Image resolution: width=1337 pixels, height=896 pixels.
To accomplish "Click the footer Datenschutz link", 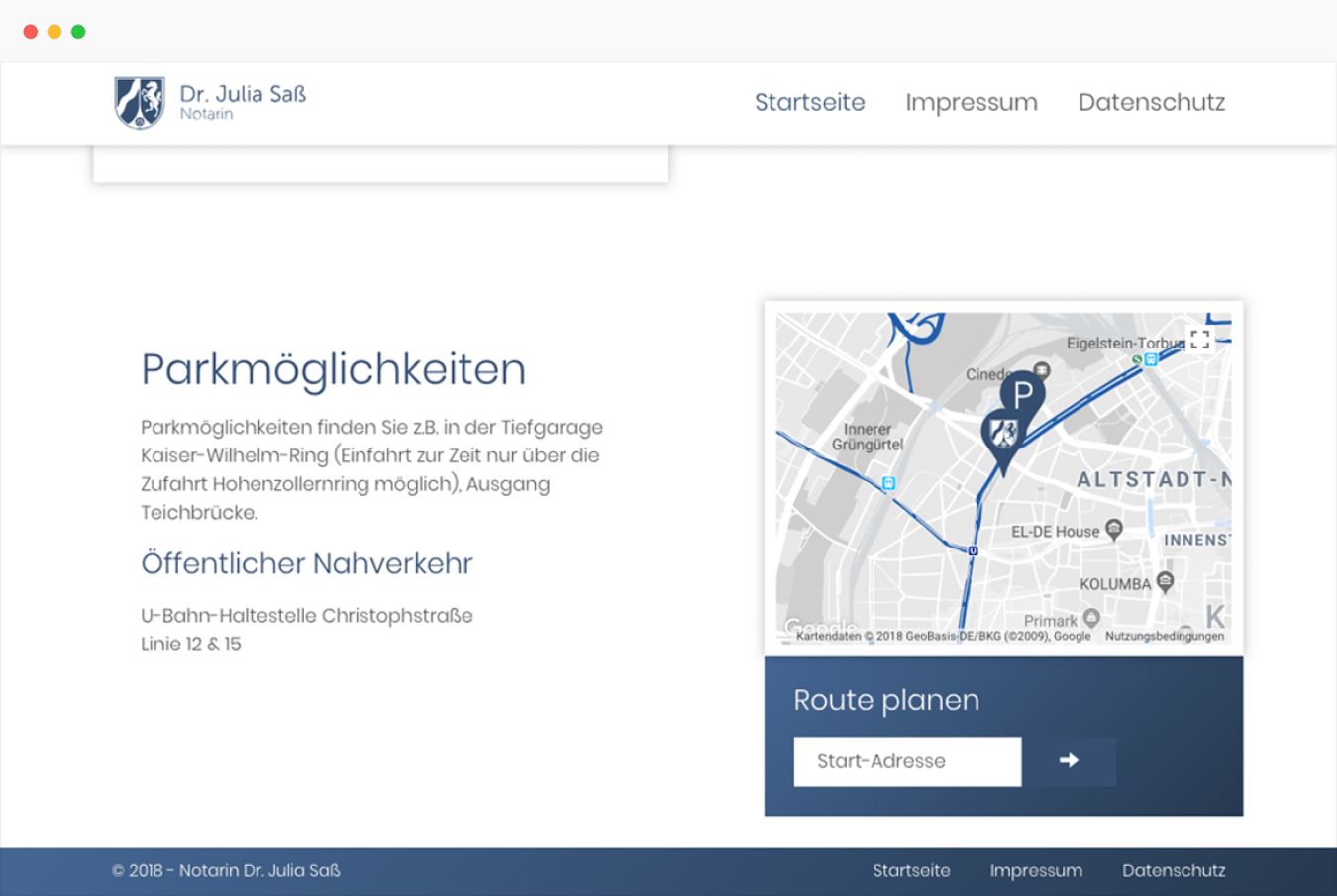I will click(x=1173, y=870).
